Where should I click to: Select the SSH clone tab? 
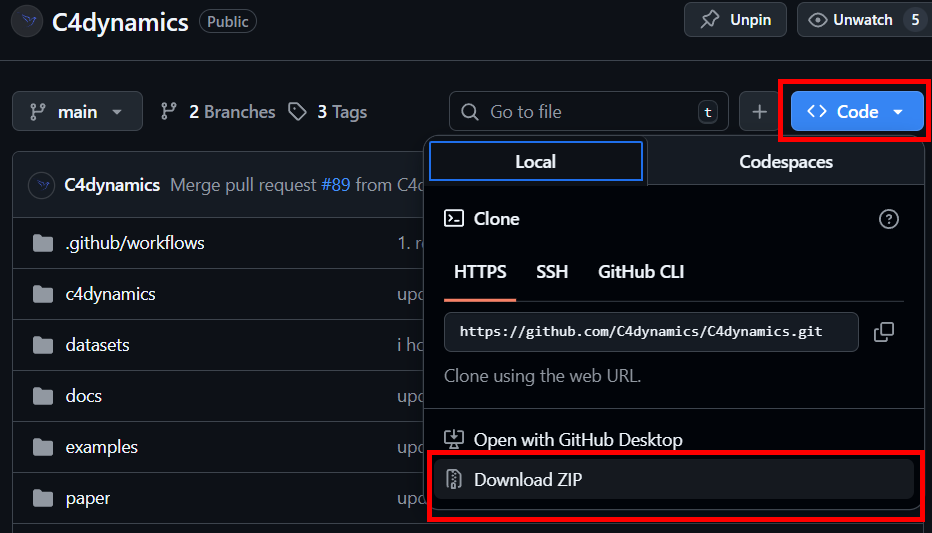coord(552,272)
